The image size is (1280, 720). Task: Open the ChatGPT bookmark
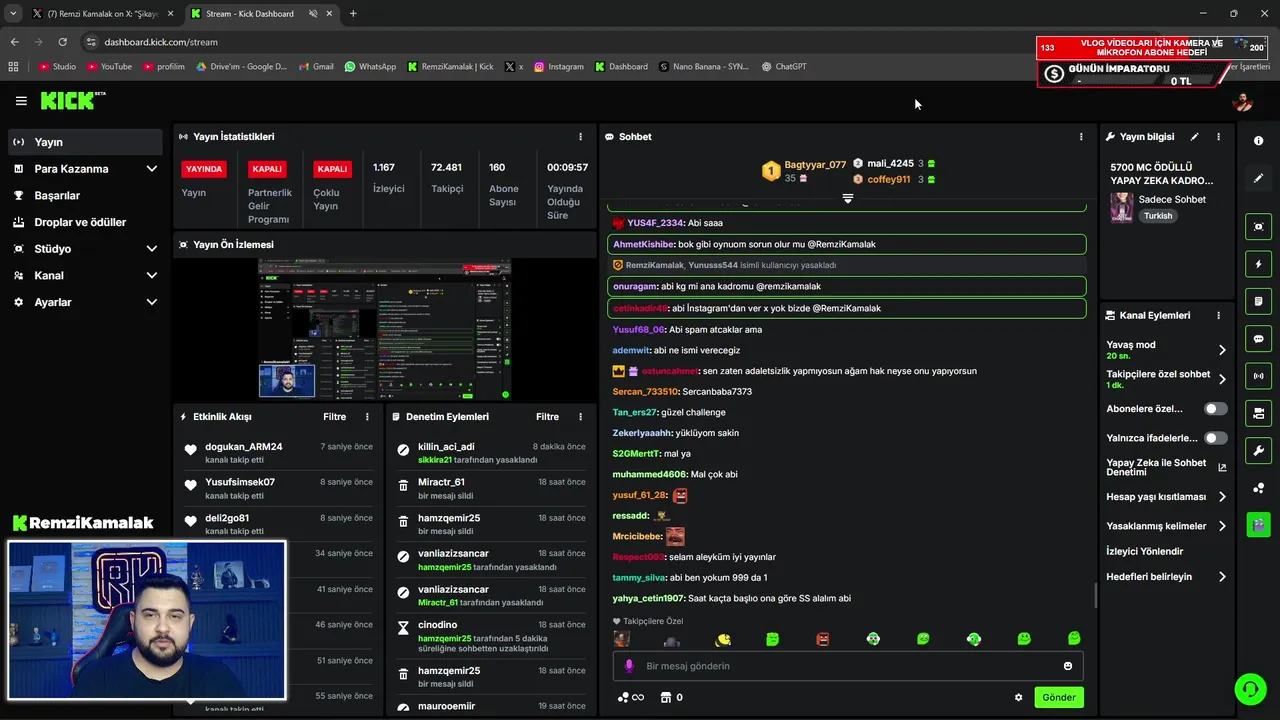pos(784,67)
